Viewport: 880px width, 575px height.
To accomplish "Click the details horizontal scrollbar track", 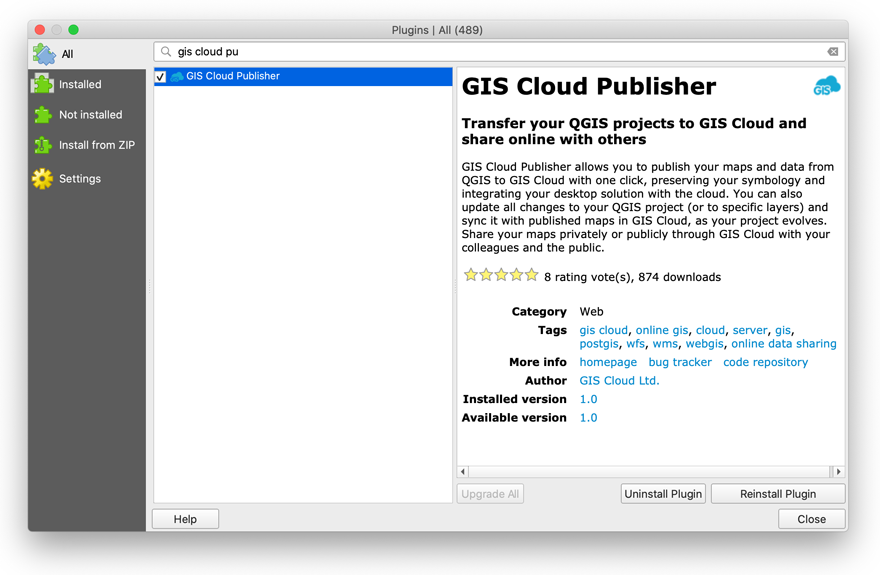I will point(649,472).
